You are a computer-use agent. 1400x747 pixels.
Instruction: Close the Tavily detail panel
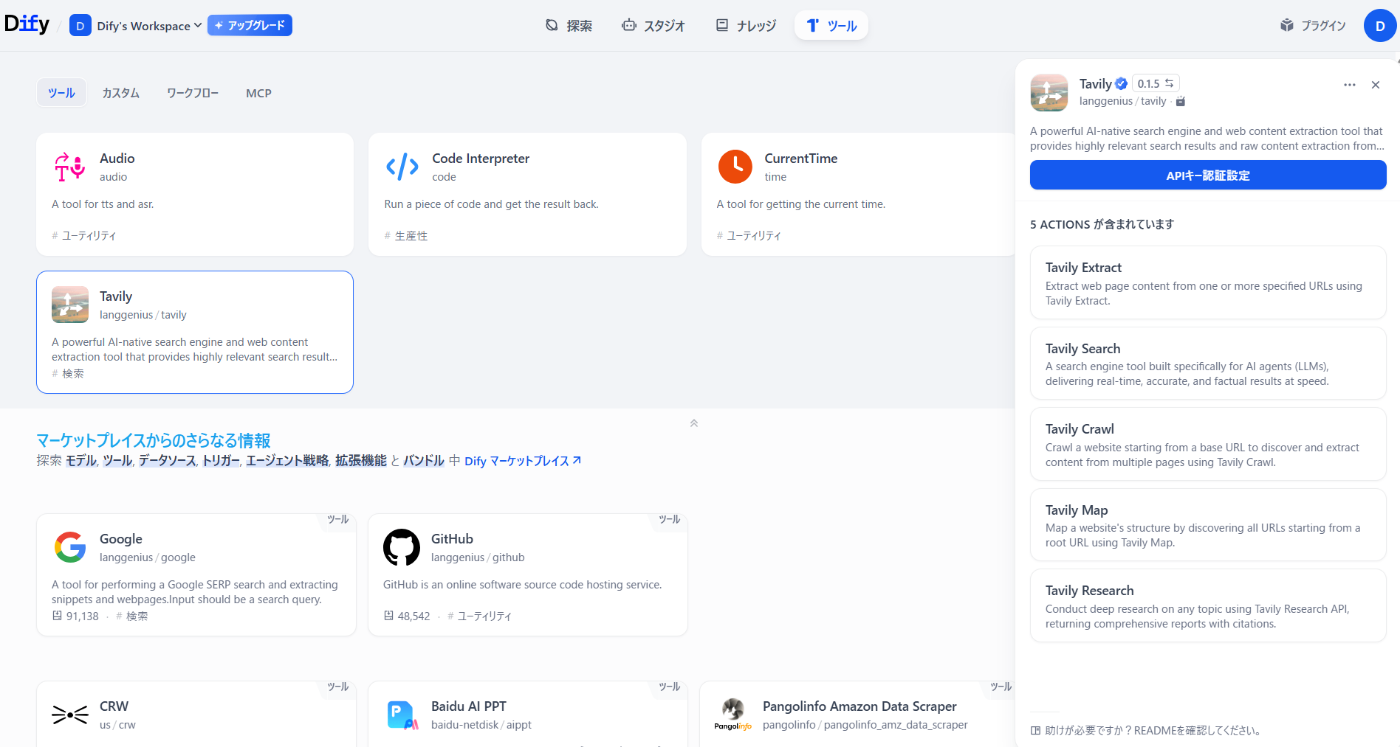pos(1375,85)
